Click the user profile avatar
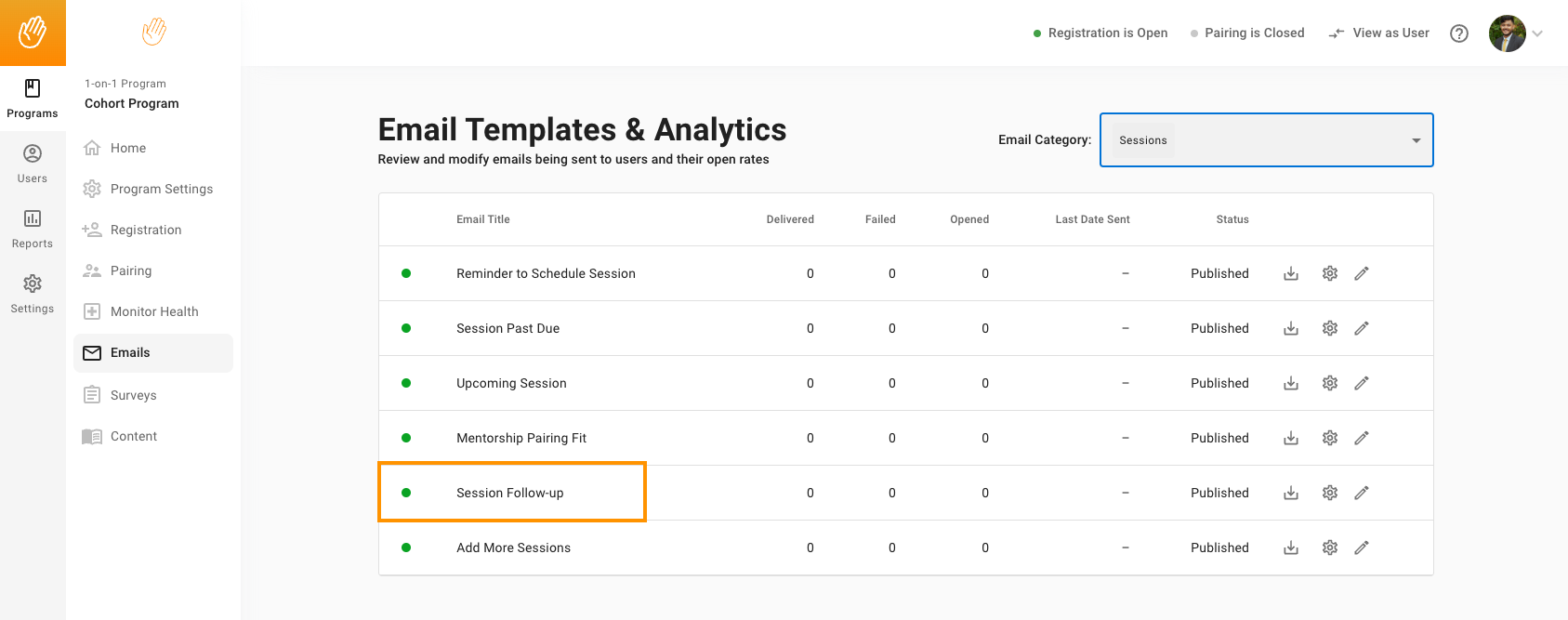The image size is (1568, 620). pos(1507,33)
